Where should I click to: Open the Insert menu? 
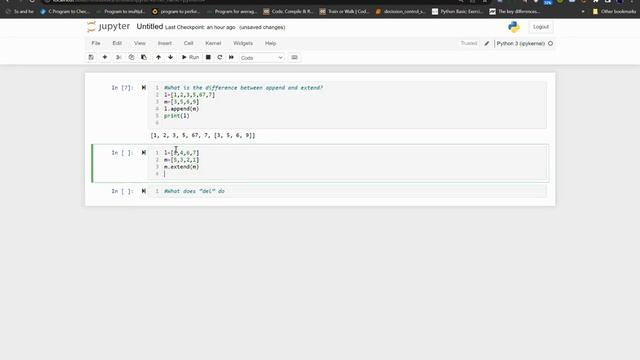click(165, 43)
